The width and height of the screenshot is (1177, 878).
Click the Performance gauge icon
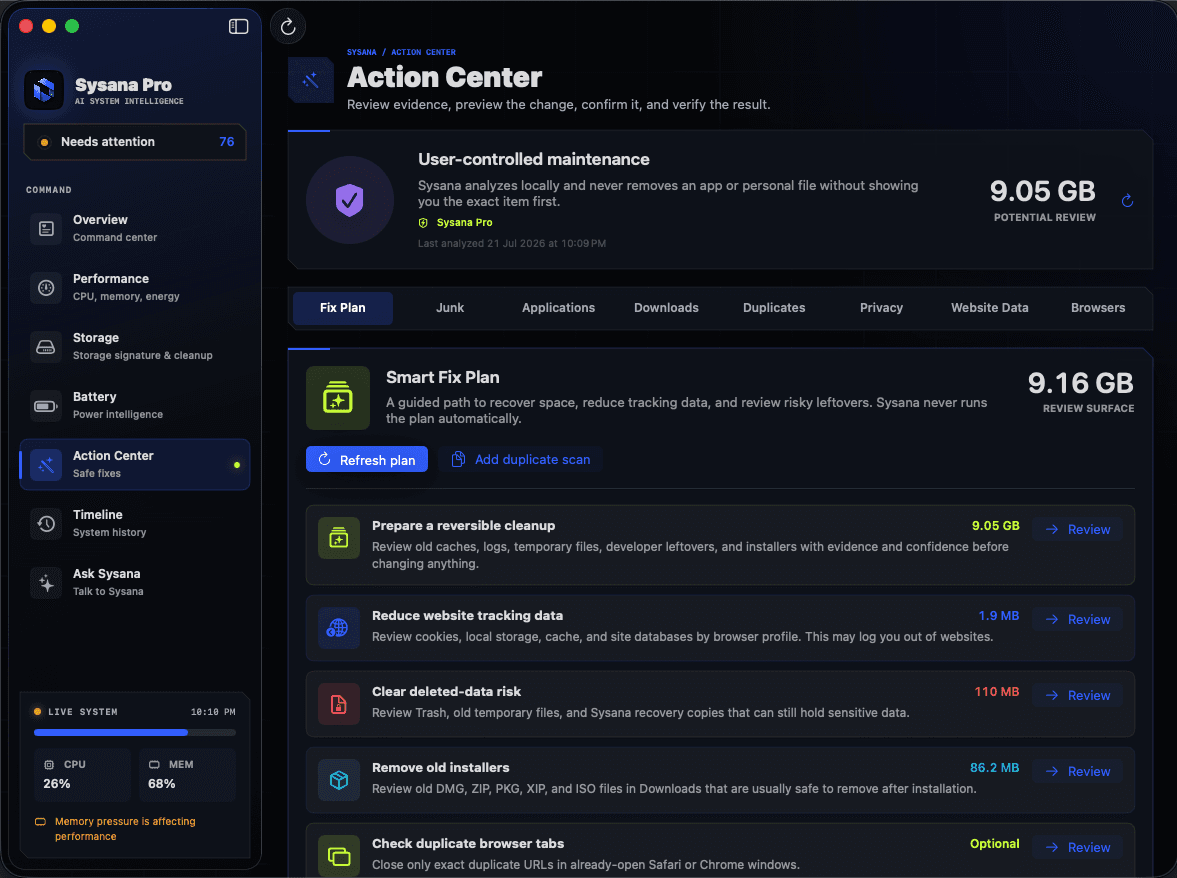tap(46, 287)
